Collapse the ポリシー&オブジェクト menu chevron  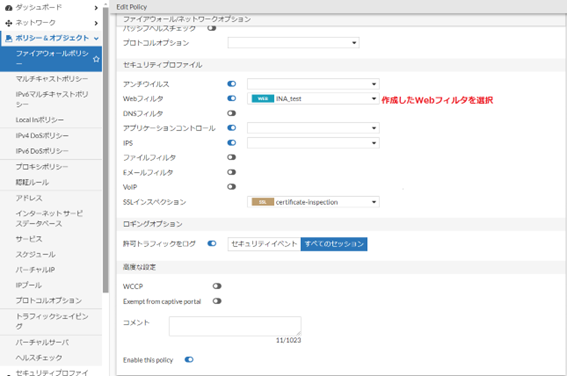tap(96, 38)
